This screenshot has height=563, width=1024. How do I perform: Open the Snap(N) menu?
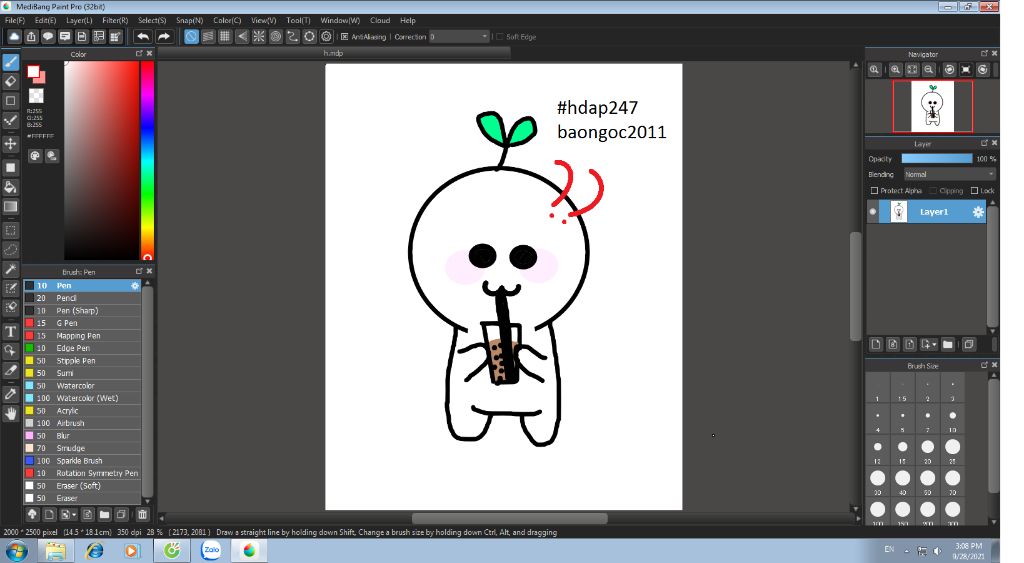pos(189,20)
